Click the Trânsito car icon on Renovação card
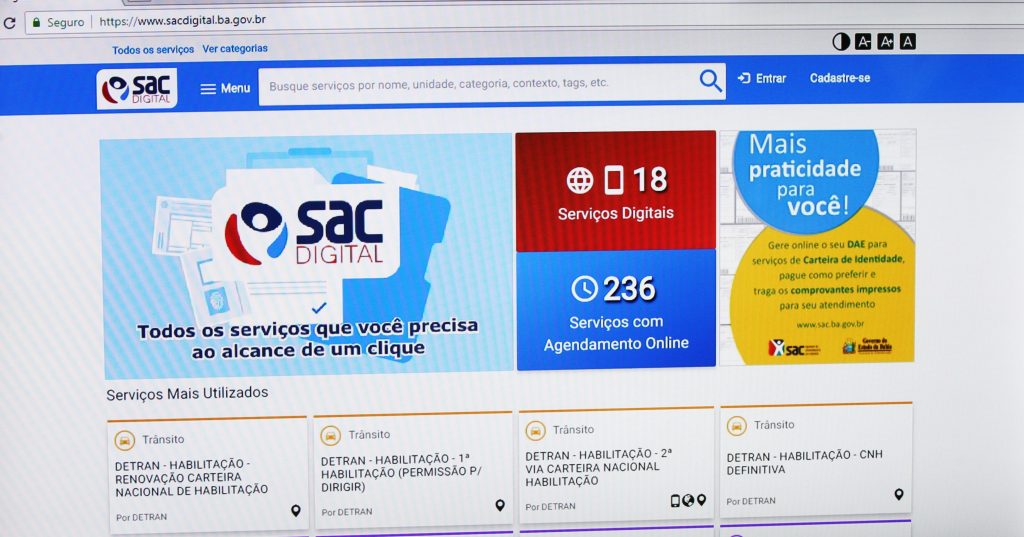 [125, 440]
